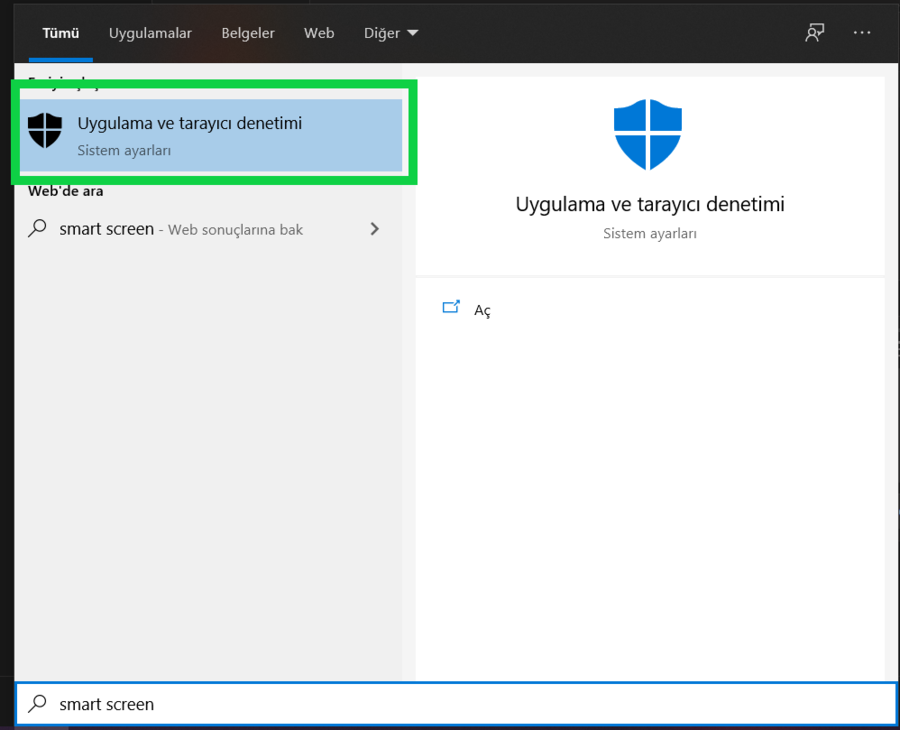Click the large blue shield icon
Screen dimensions: 900x730
(648, 134)
